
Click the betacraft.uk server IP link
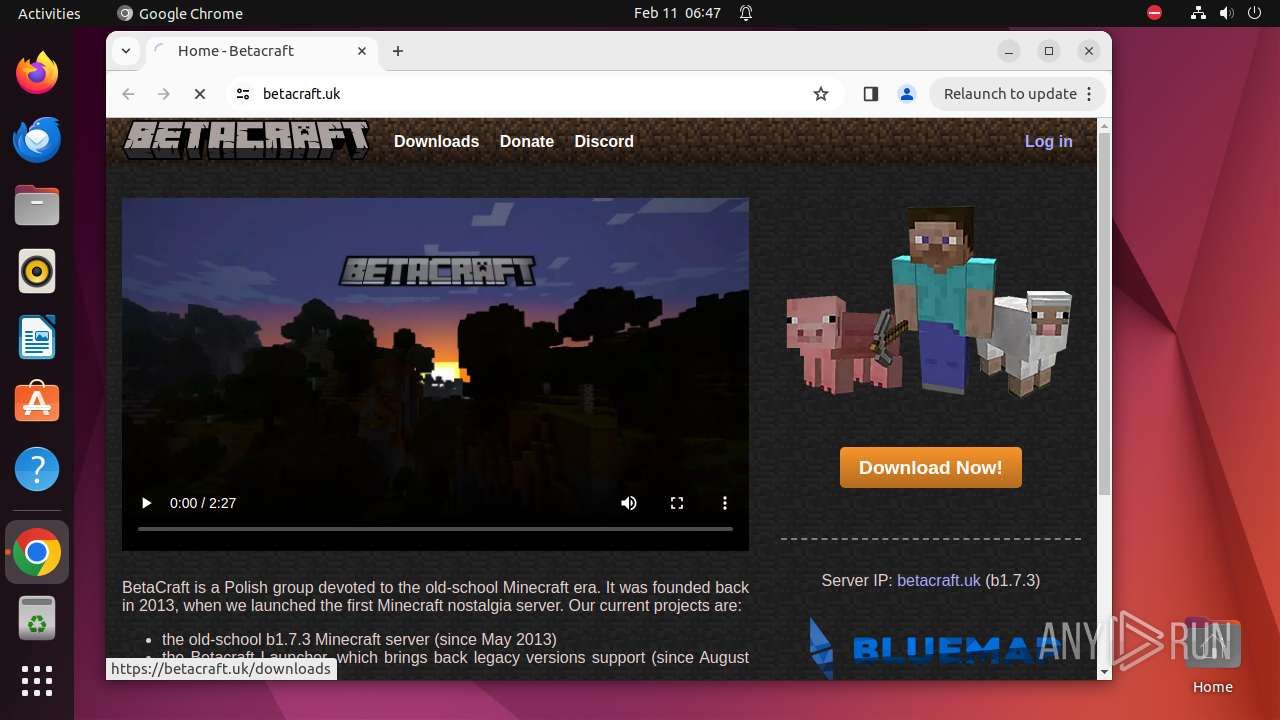point(939,580)
